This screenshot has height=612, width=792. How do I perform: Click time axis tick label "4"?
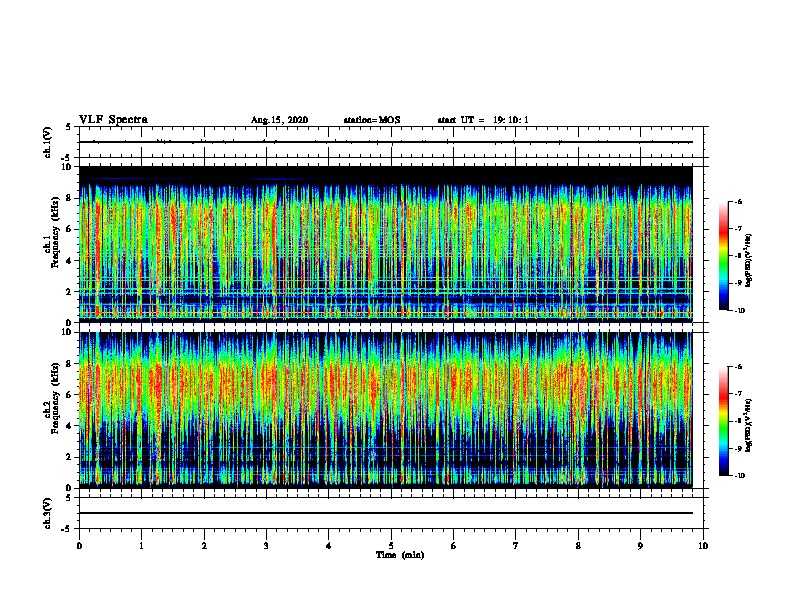[x=329, y=546]
